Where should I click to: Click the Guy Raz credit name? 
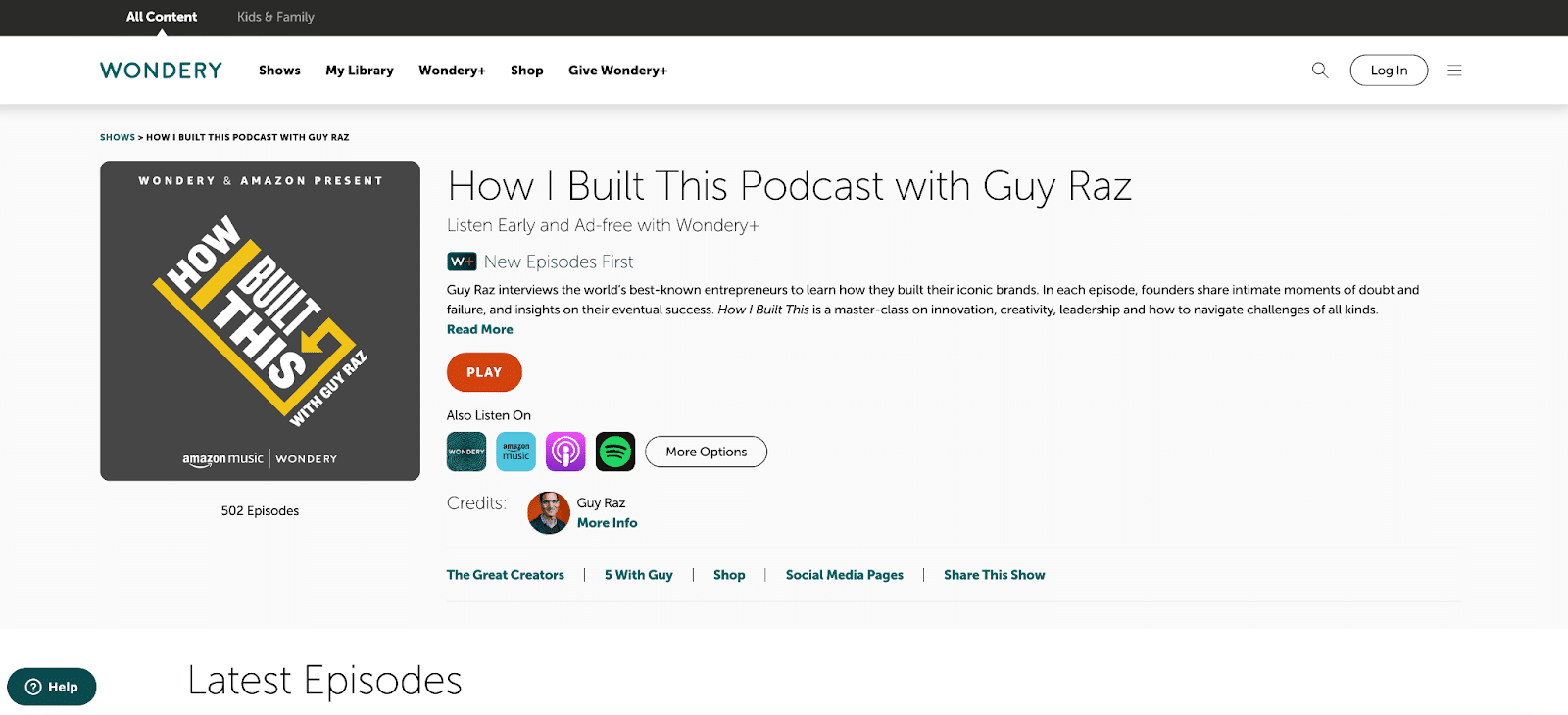click(x=601, y=502)
